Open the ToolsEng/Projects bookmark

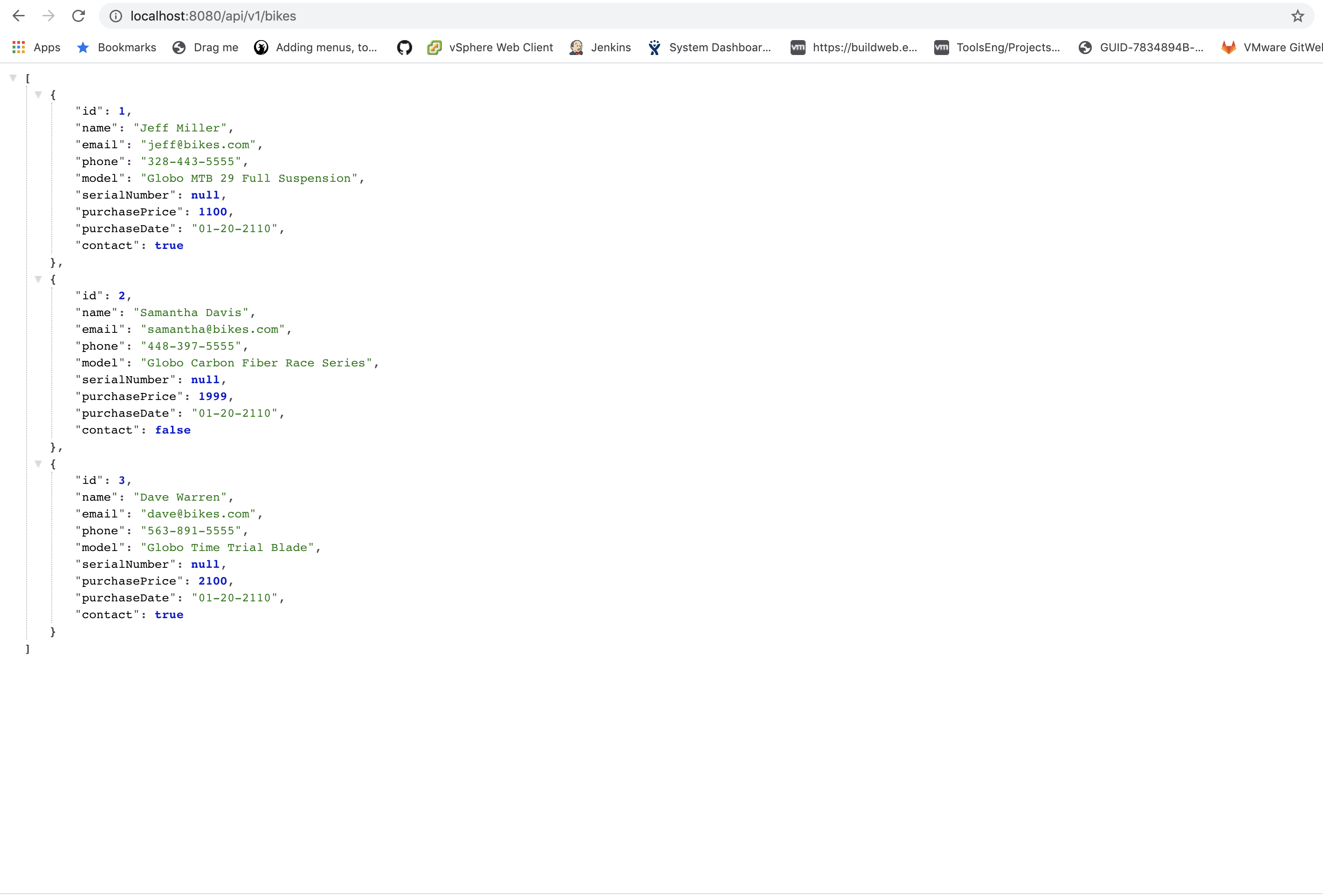[997, 47]
